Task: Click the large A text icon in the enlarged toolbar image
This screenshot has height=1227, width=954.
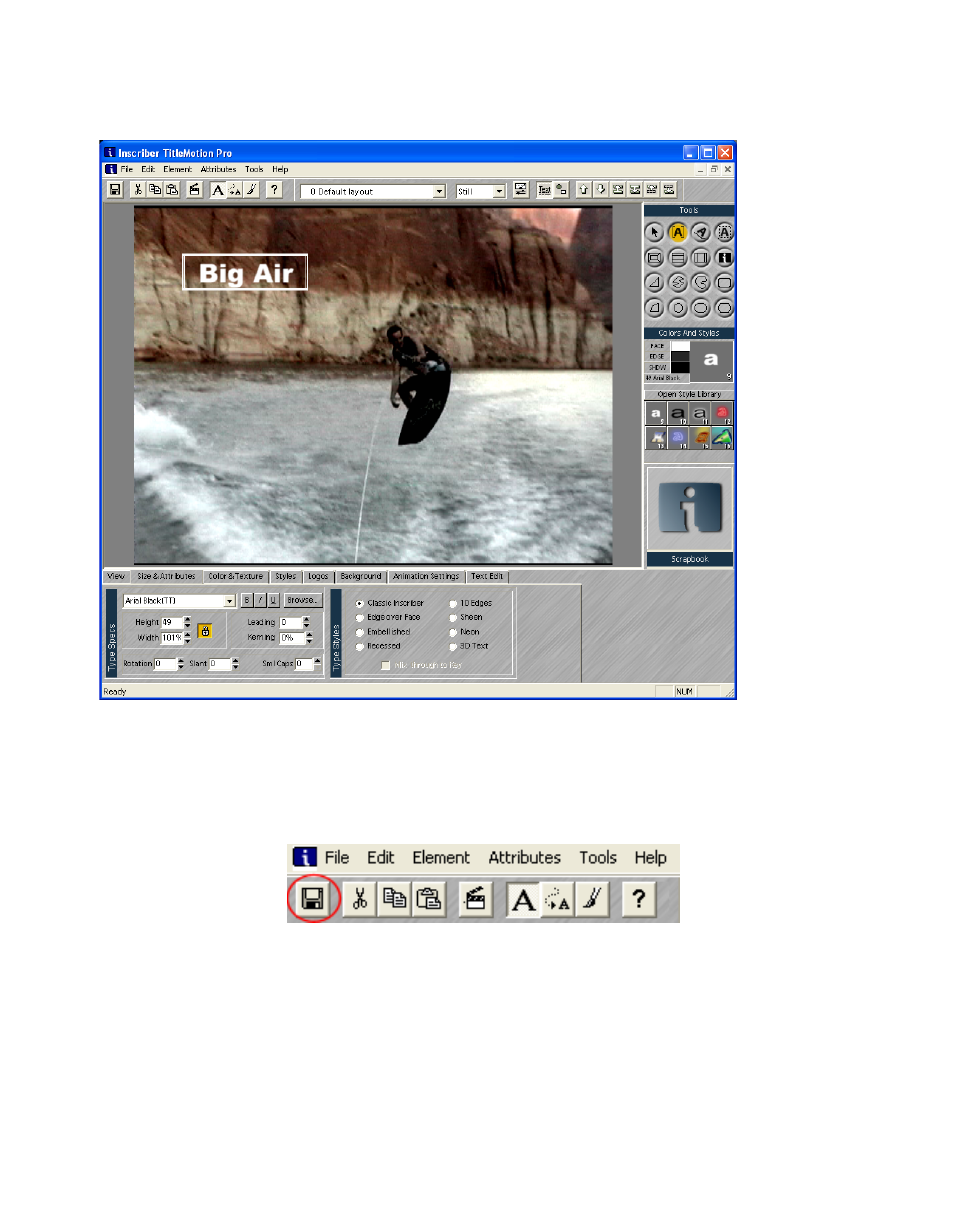Action: point(523,899)
